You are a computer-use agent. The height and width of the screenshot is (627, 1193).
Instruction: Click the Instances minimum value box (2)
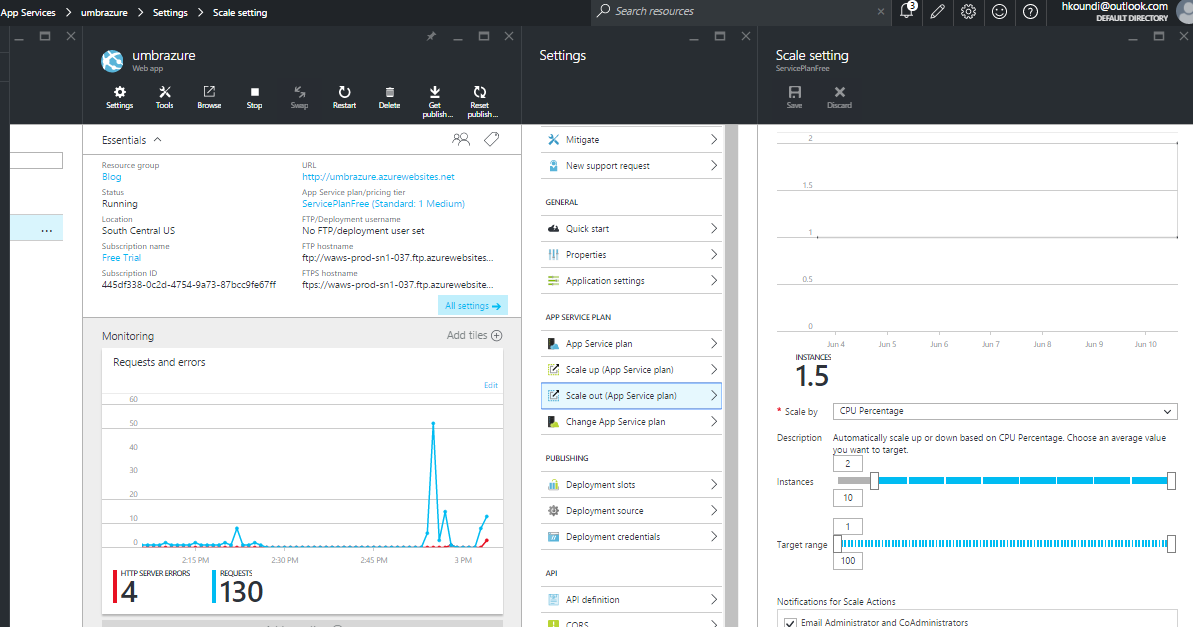(x=848, y=463)
